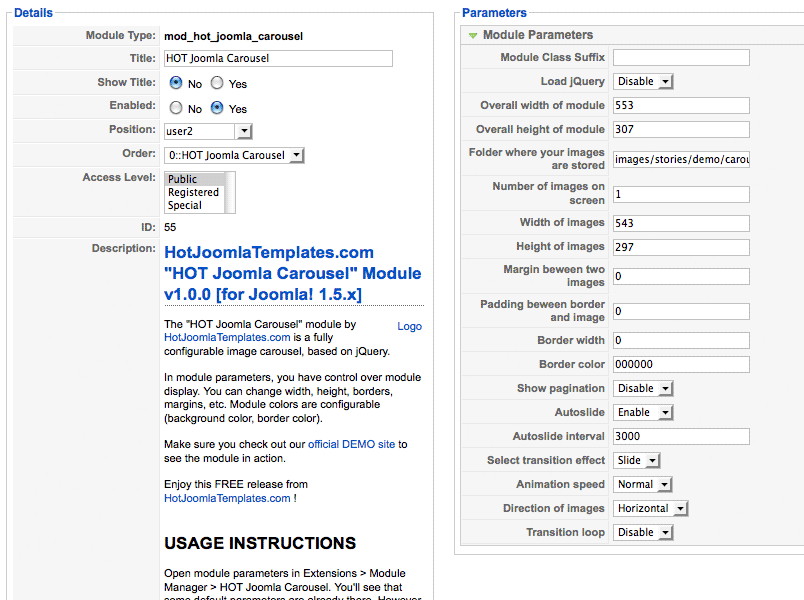
Task: Click the Margin between two images field
Action: pyautogui.click(x=681, y=277)
